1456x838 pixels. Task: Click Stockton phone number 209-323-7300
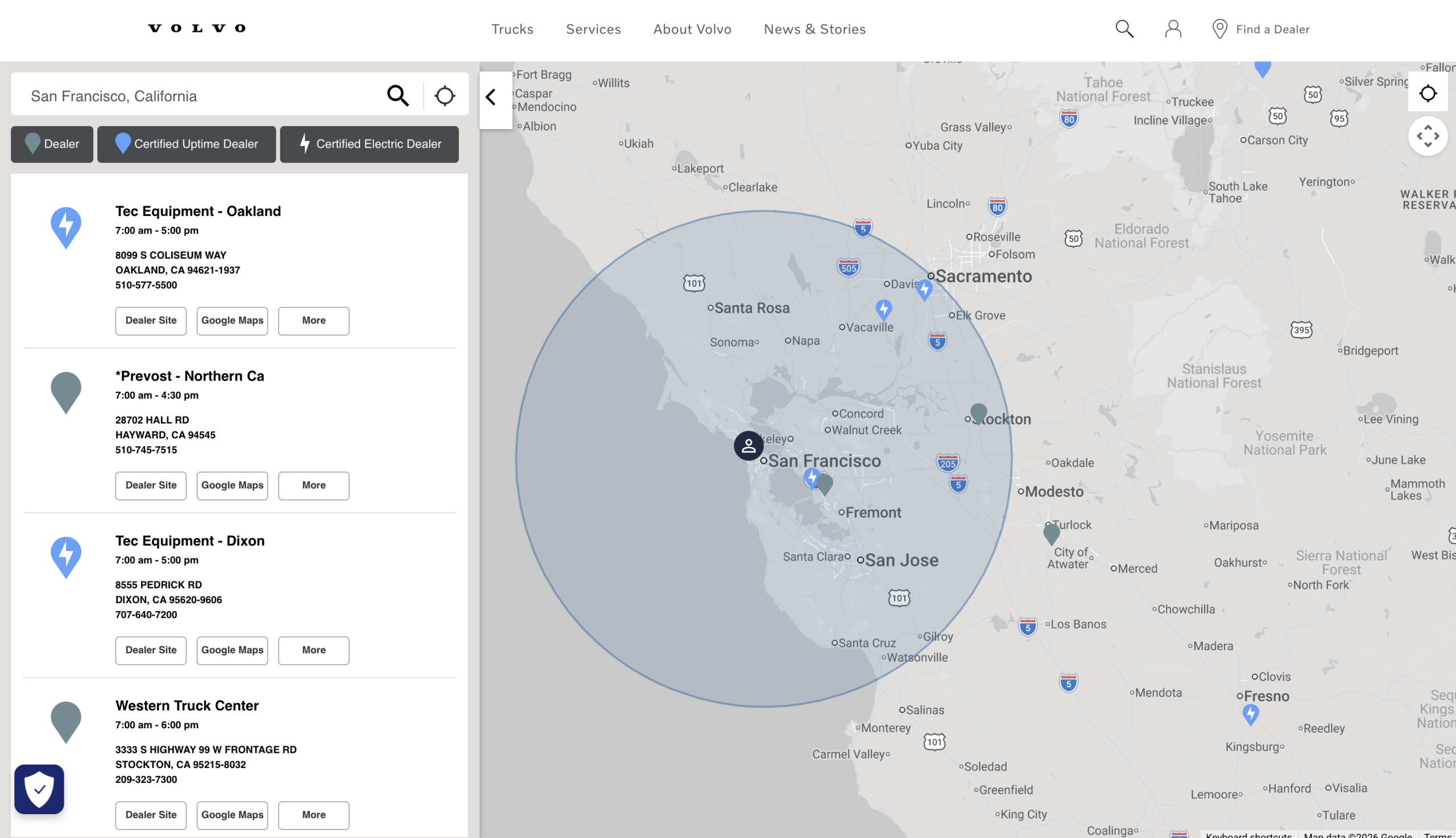point(146,779)
